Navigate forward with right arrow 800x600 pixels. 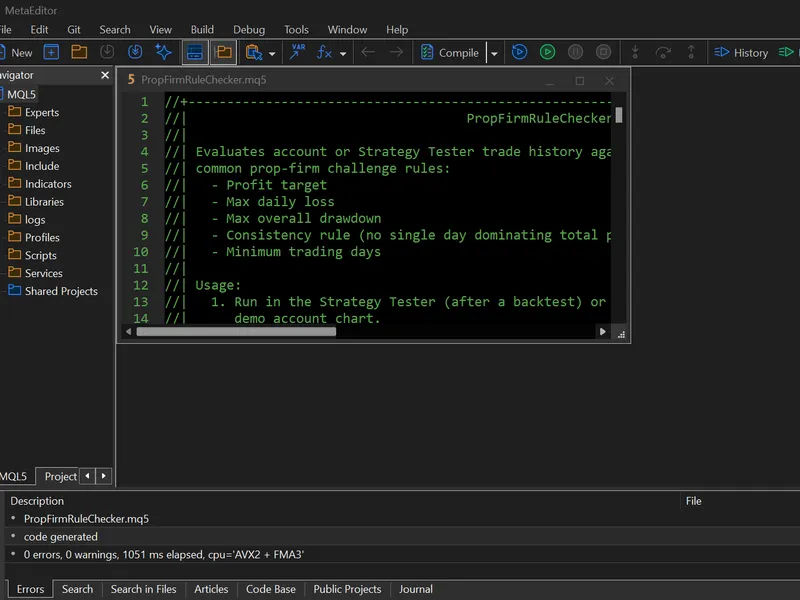(x=396, y=52)
